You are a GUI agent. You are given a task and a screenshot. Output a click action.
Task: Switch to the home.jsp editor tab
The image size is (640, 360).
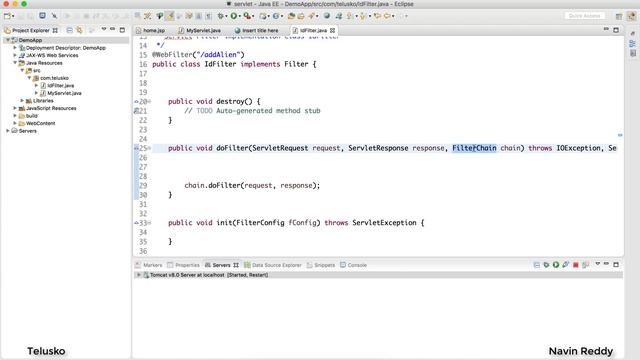click(x=150, y=31)
